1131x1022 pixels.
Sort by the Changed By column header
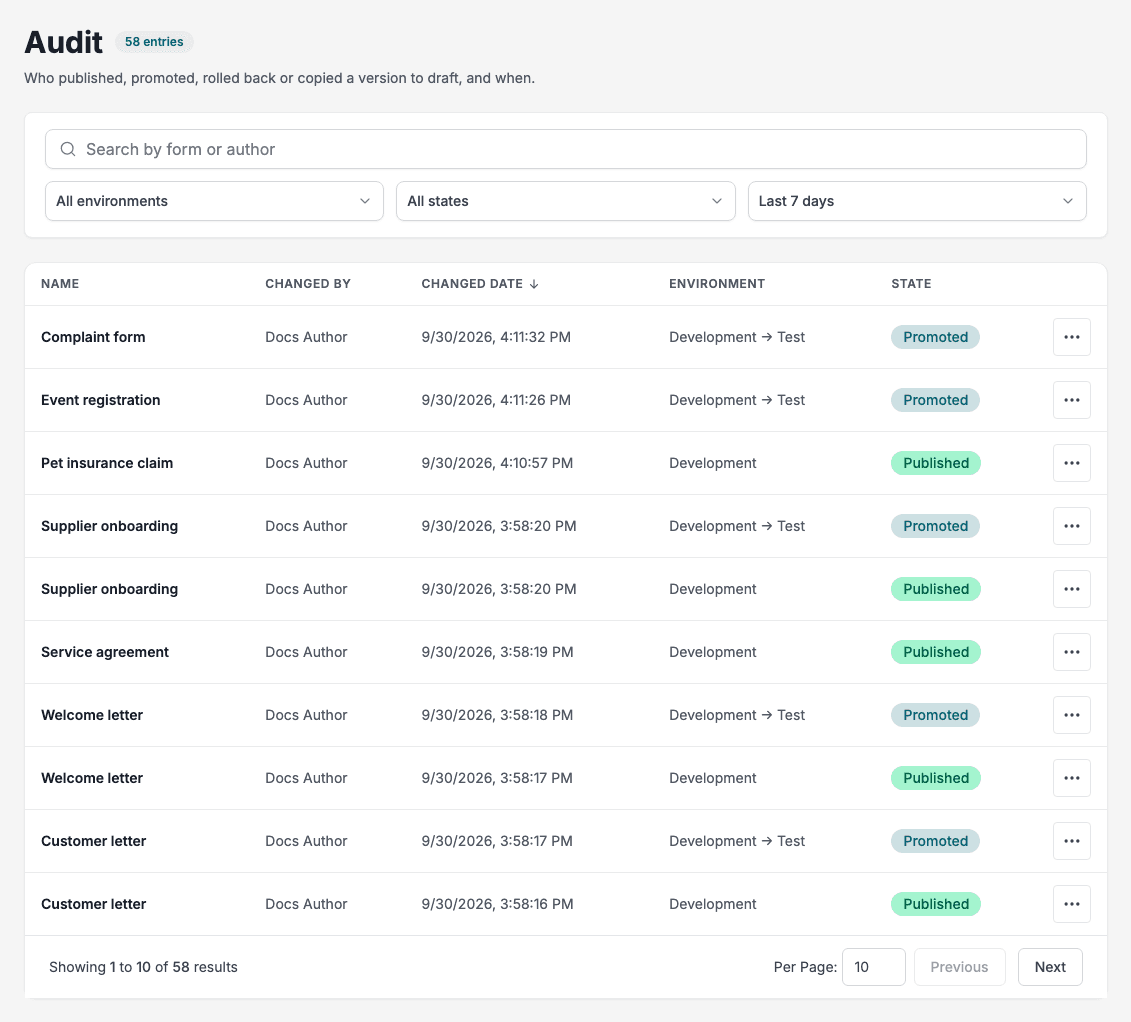coord(308,283)
